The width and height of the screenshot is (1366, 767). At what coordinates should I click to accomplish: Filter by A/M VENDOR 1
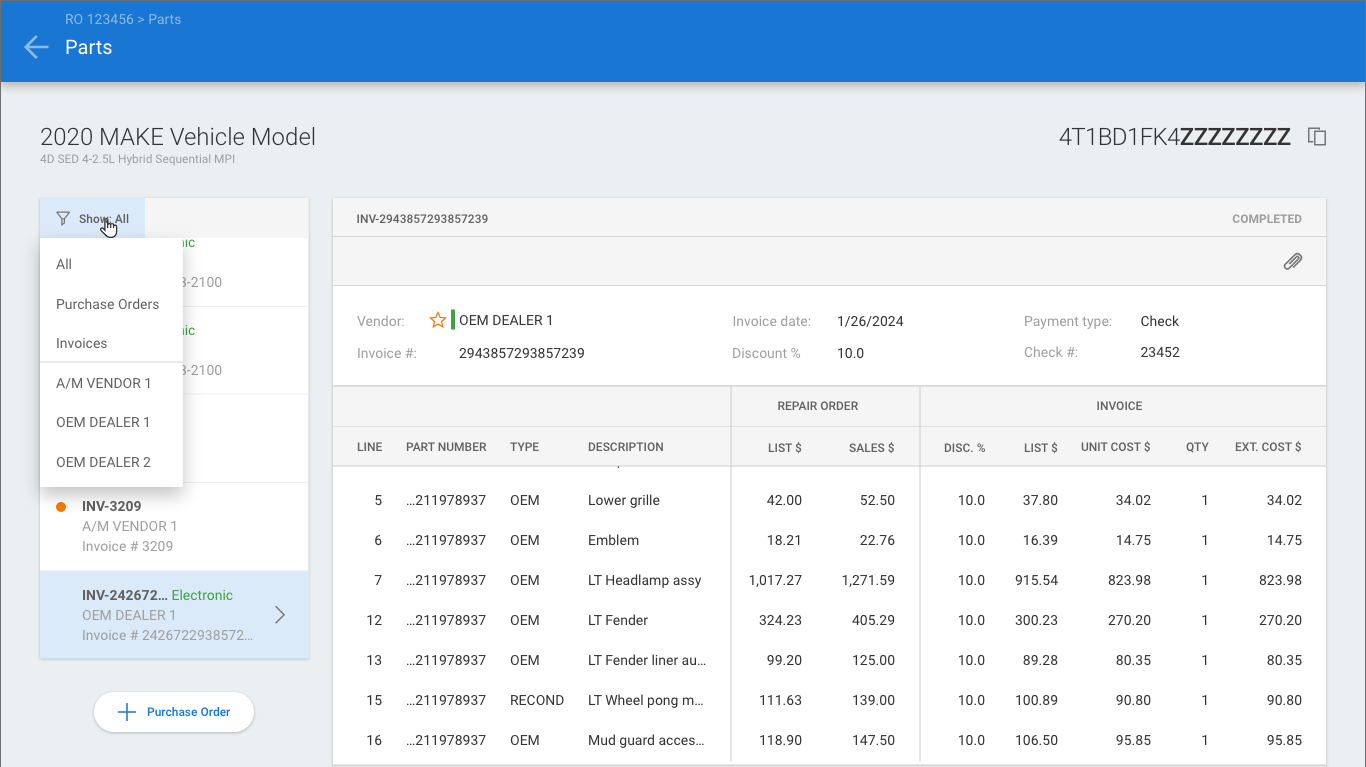coord(111,383)
